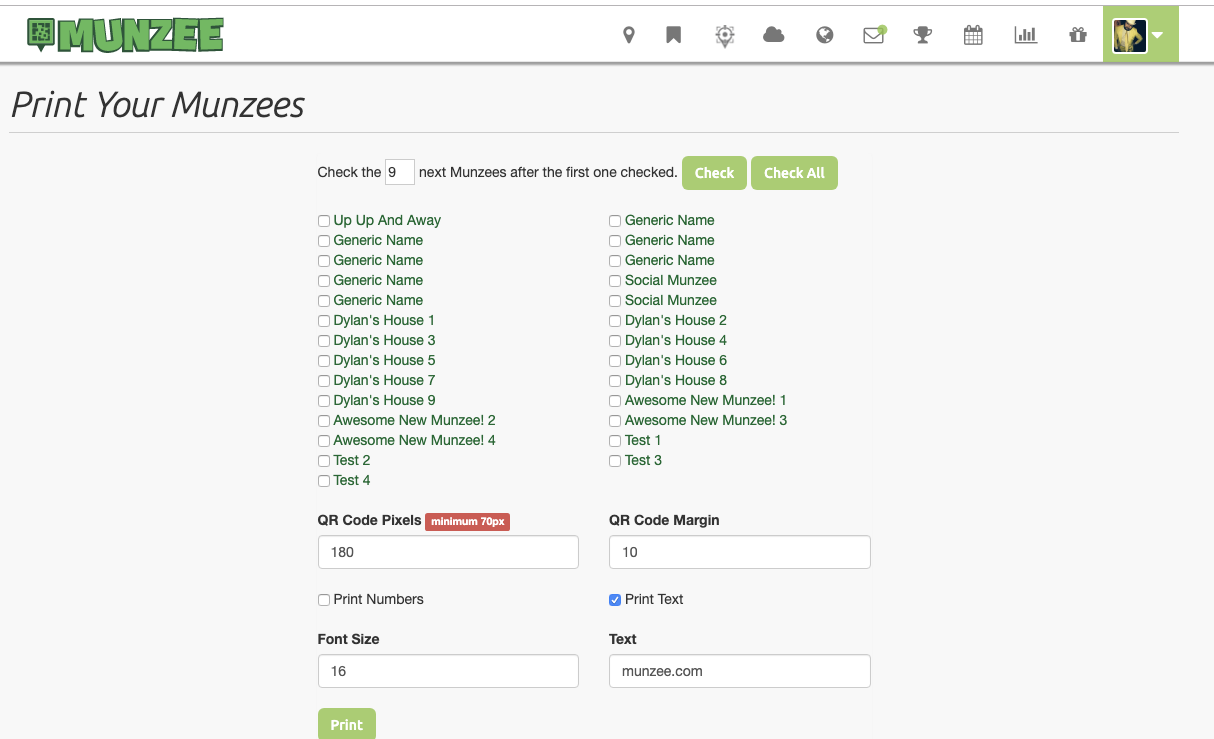Click the green Print button
The height and width of the screenshot is (739, 1214).
coord(347,724)
